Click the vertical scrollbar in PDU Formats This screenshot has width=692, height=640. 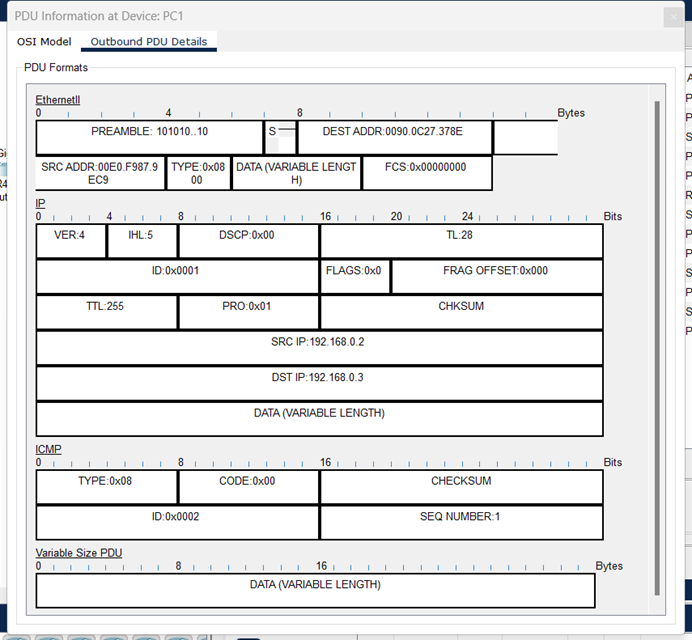click(657, 348)
